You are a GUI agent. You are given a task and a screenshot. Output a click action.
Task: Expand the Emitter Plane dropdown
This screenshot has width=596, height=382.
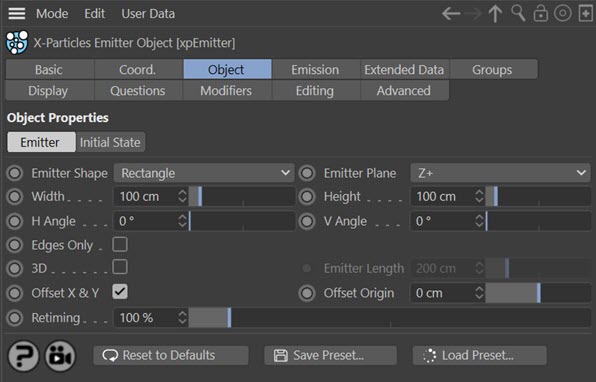tap(500, 173)
